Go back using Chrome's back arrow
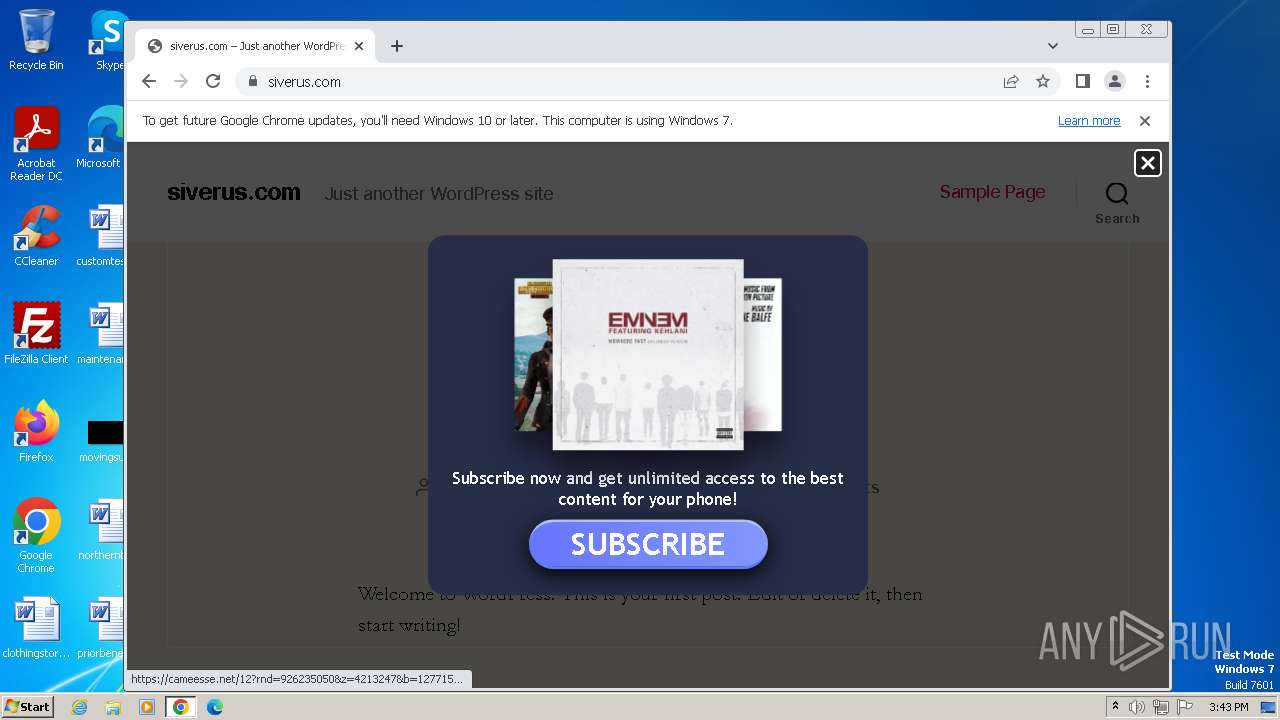1280x720 pixels. [x=149, y=81]
